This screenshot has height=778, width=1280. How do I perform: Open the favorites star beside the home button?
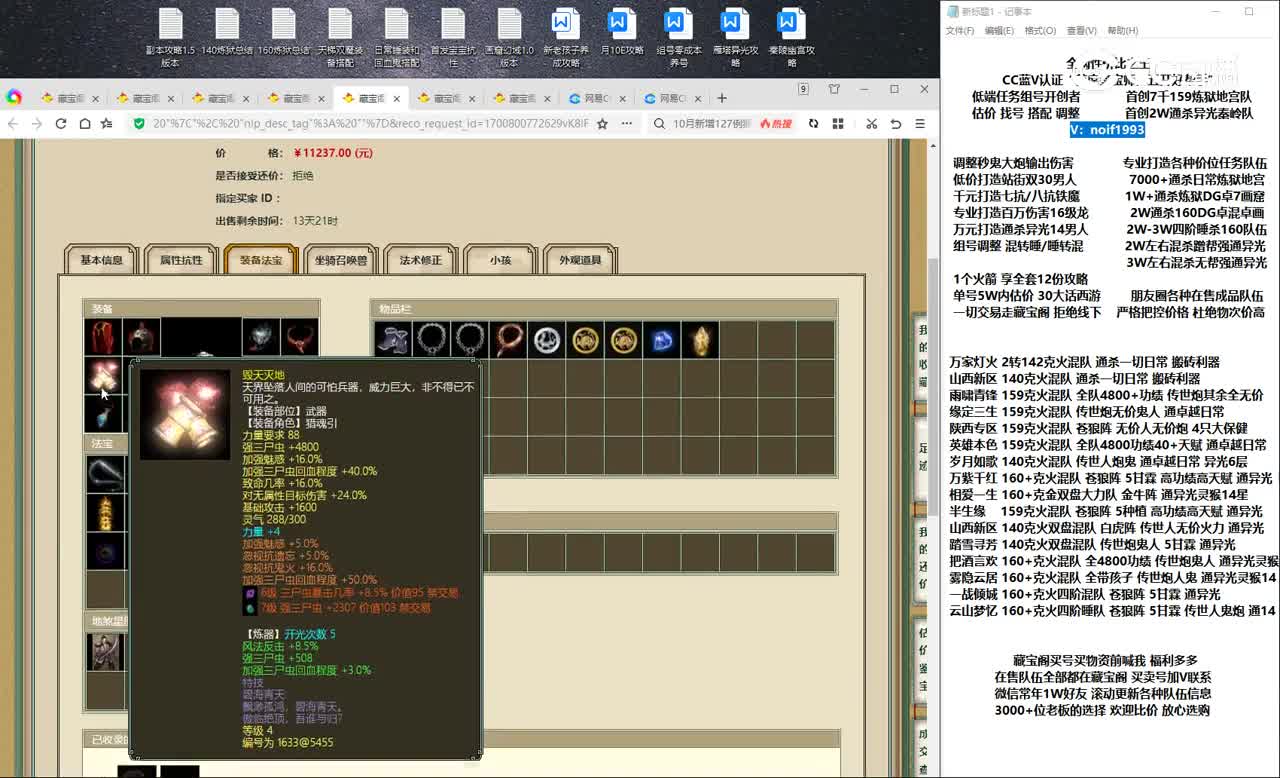tap(106, 123)
